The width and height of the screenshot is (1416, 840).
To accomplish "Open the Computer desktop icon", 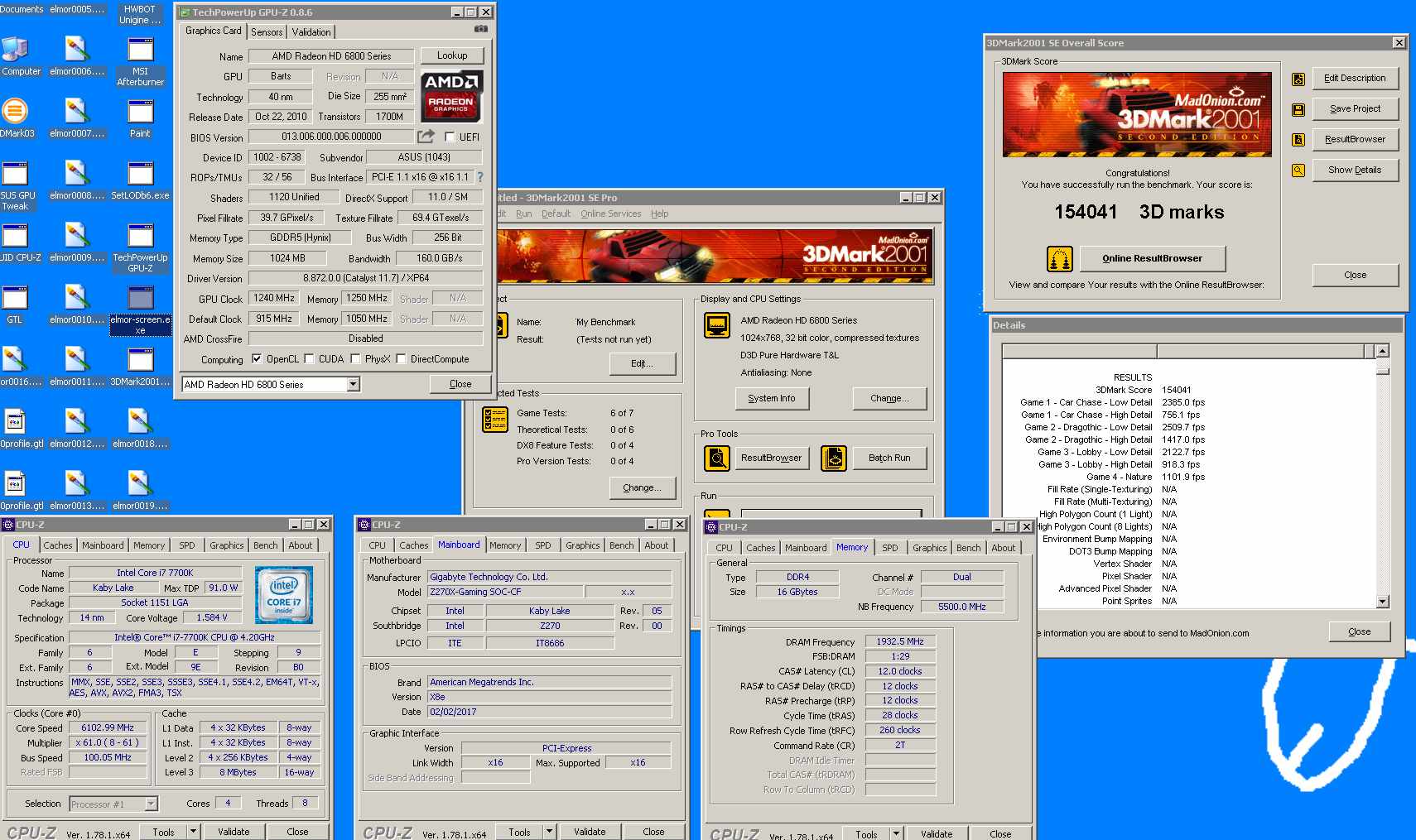I will (x=15, y=57).
